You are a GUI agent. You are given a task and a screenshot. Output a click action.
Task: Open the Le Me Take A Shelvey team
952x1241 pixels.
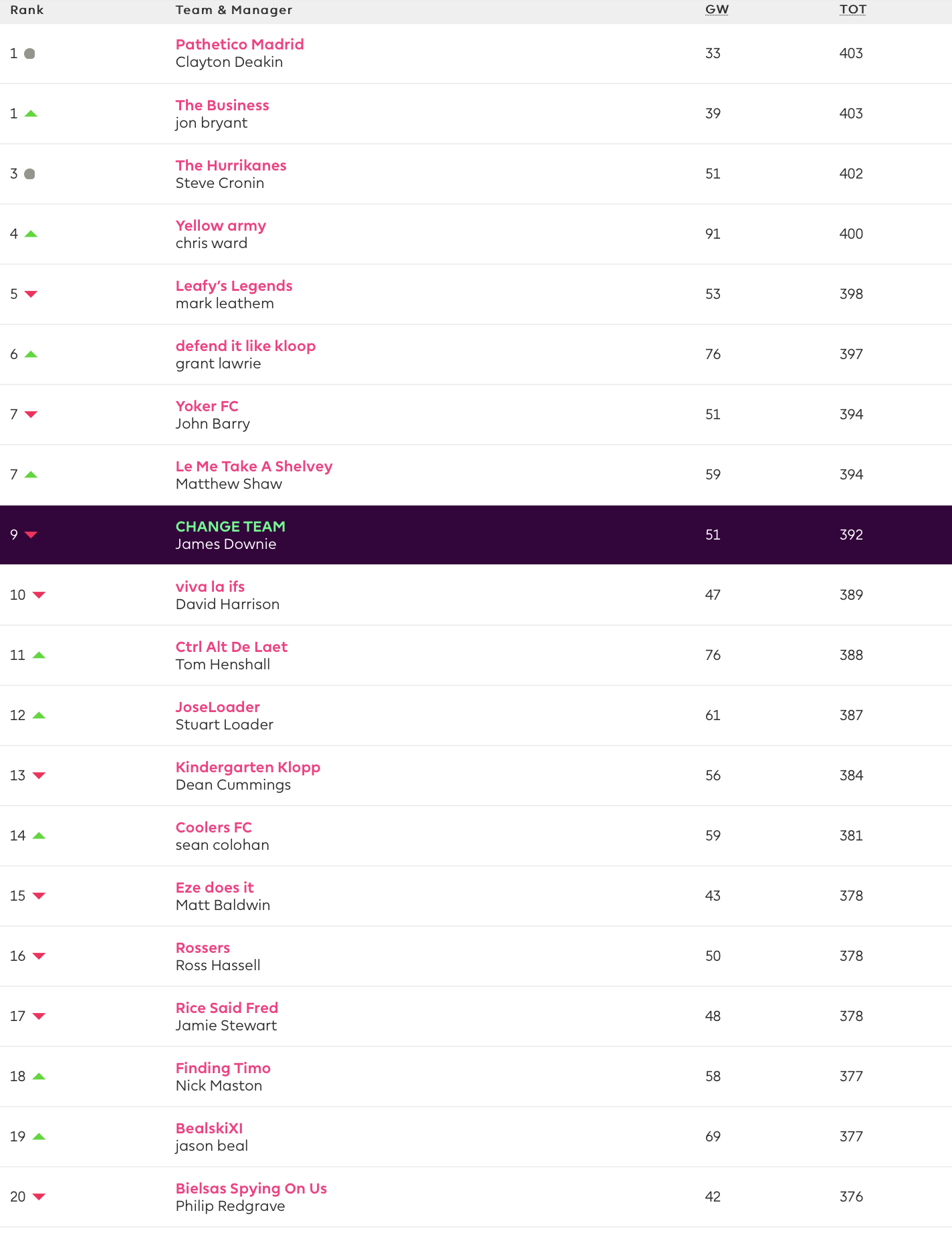253,467
